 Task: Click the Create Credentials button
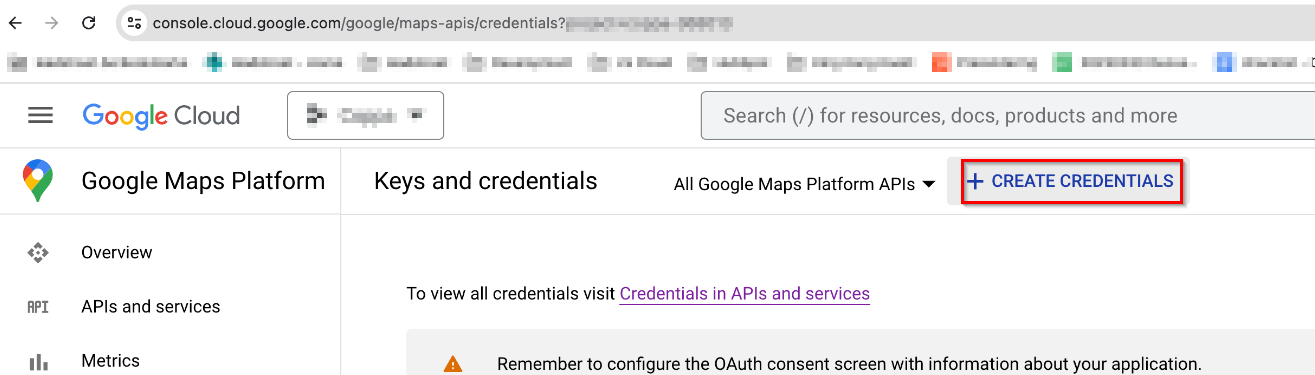[1071, 182]
